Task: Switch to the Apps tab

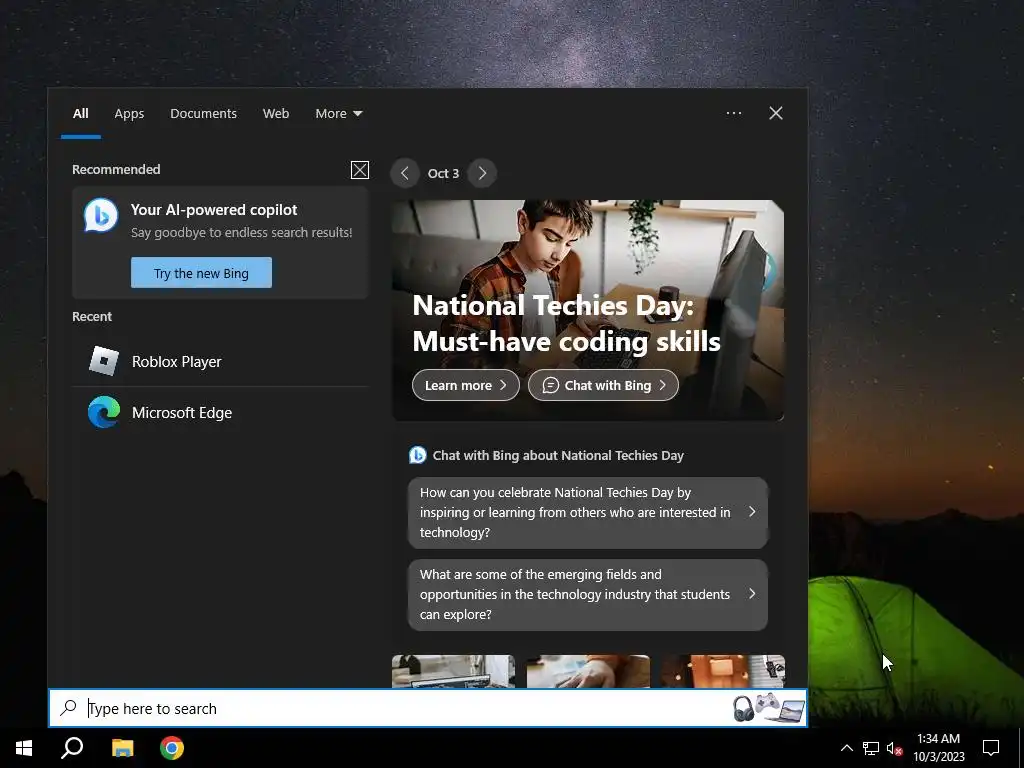Action: [129, 114]
